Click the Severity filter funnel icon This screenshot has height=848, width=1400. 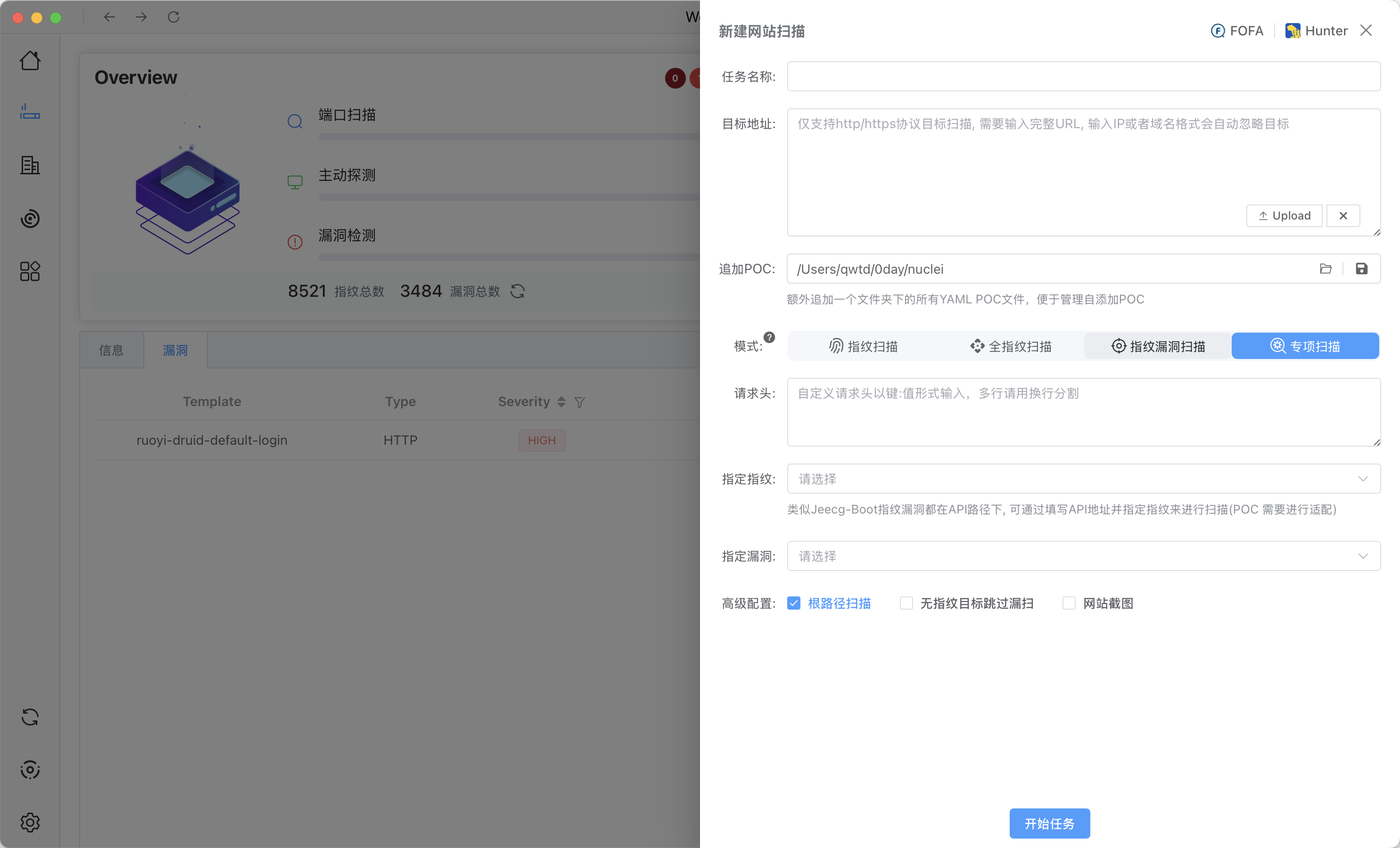579,402
